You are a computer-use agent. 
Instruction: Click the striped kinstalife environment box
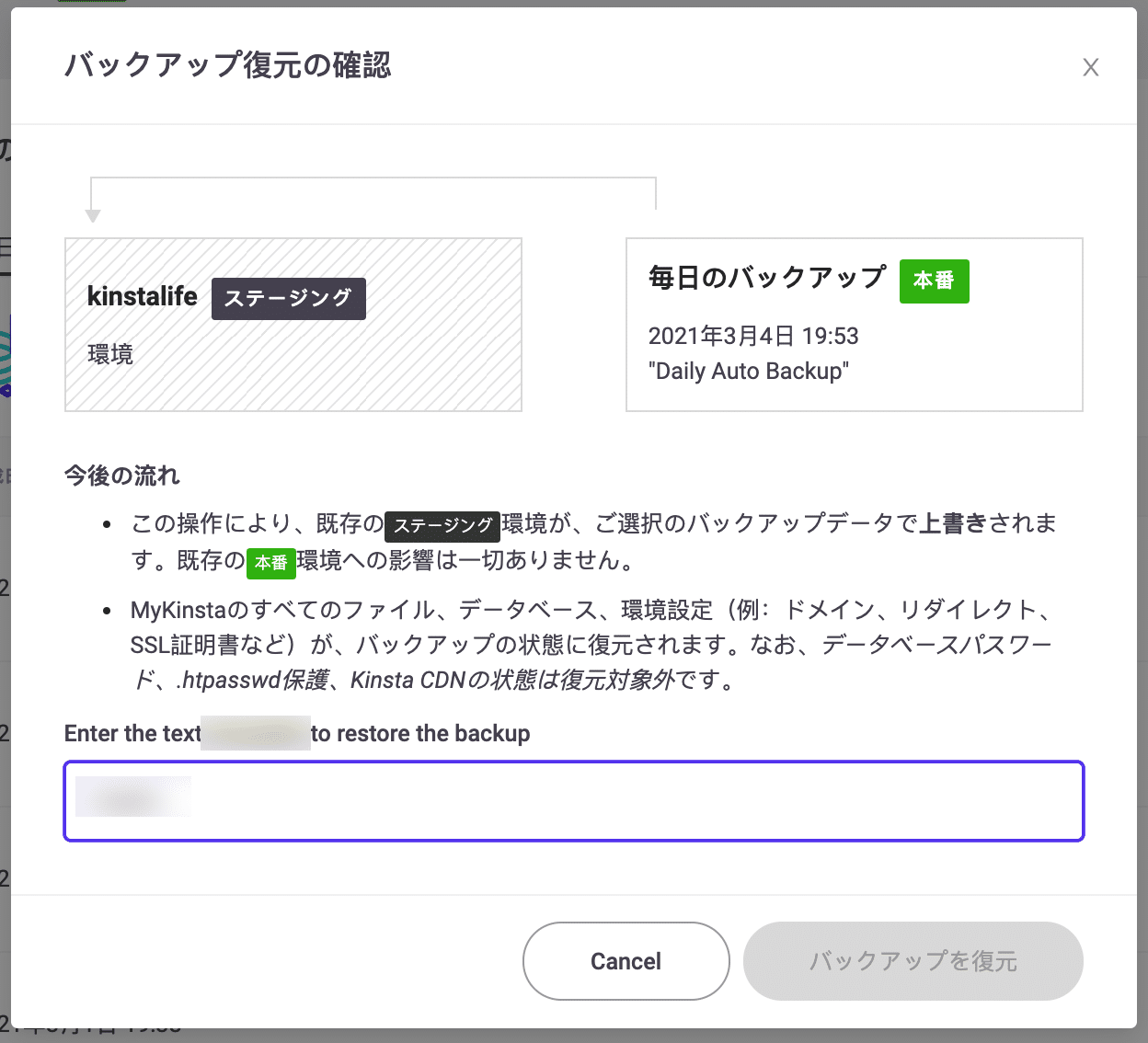pyautogui.click(x=293, y=324)
